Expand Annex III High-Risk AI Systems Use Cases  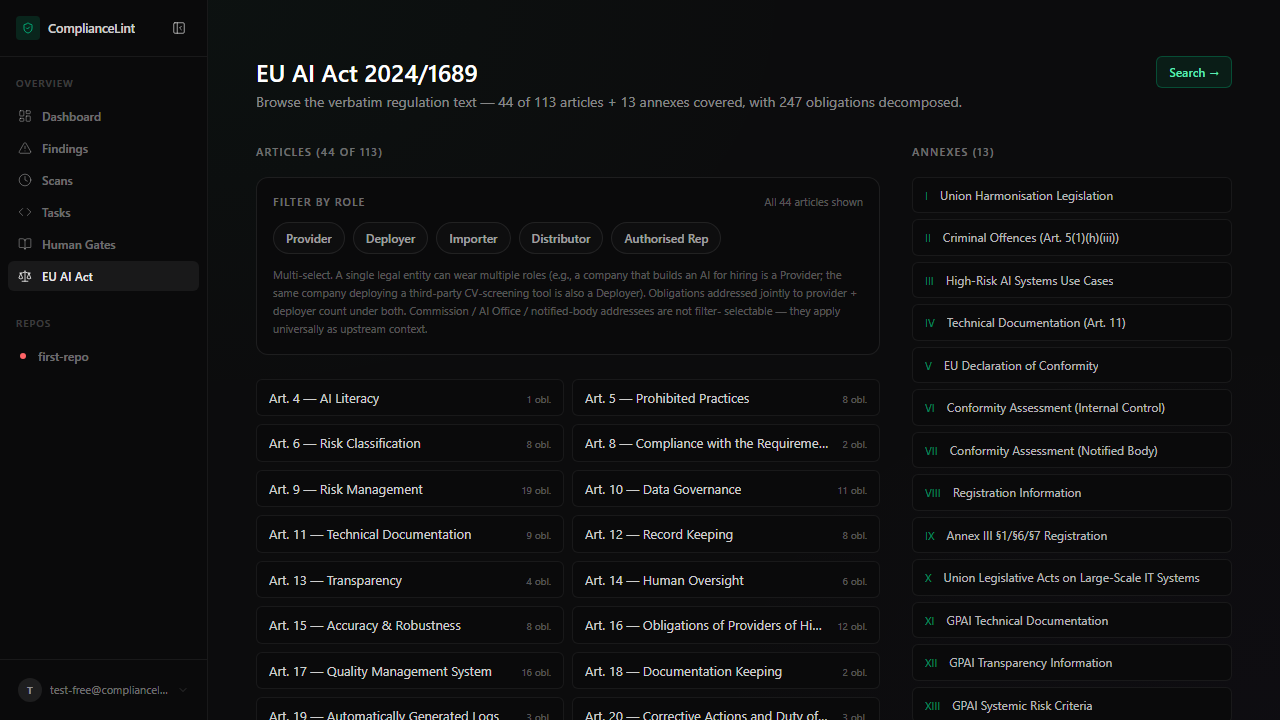point(1071,281)
